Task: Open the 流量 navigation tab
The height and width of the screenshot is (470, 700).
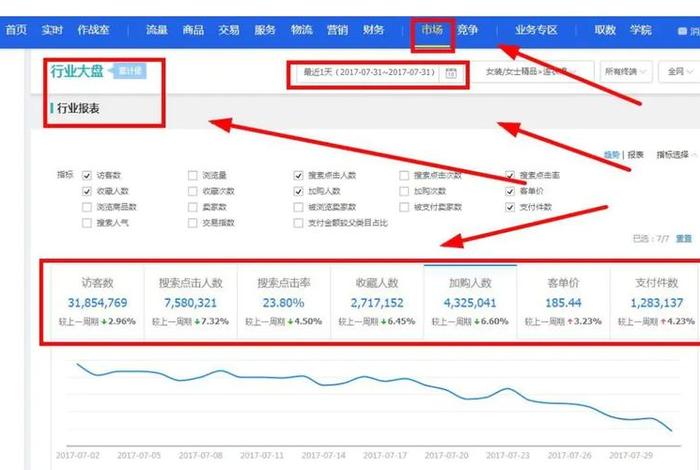Action: point(157,30)
